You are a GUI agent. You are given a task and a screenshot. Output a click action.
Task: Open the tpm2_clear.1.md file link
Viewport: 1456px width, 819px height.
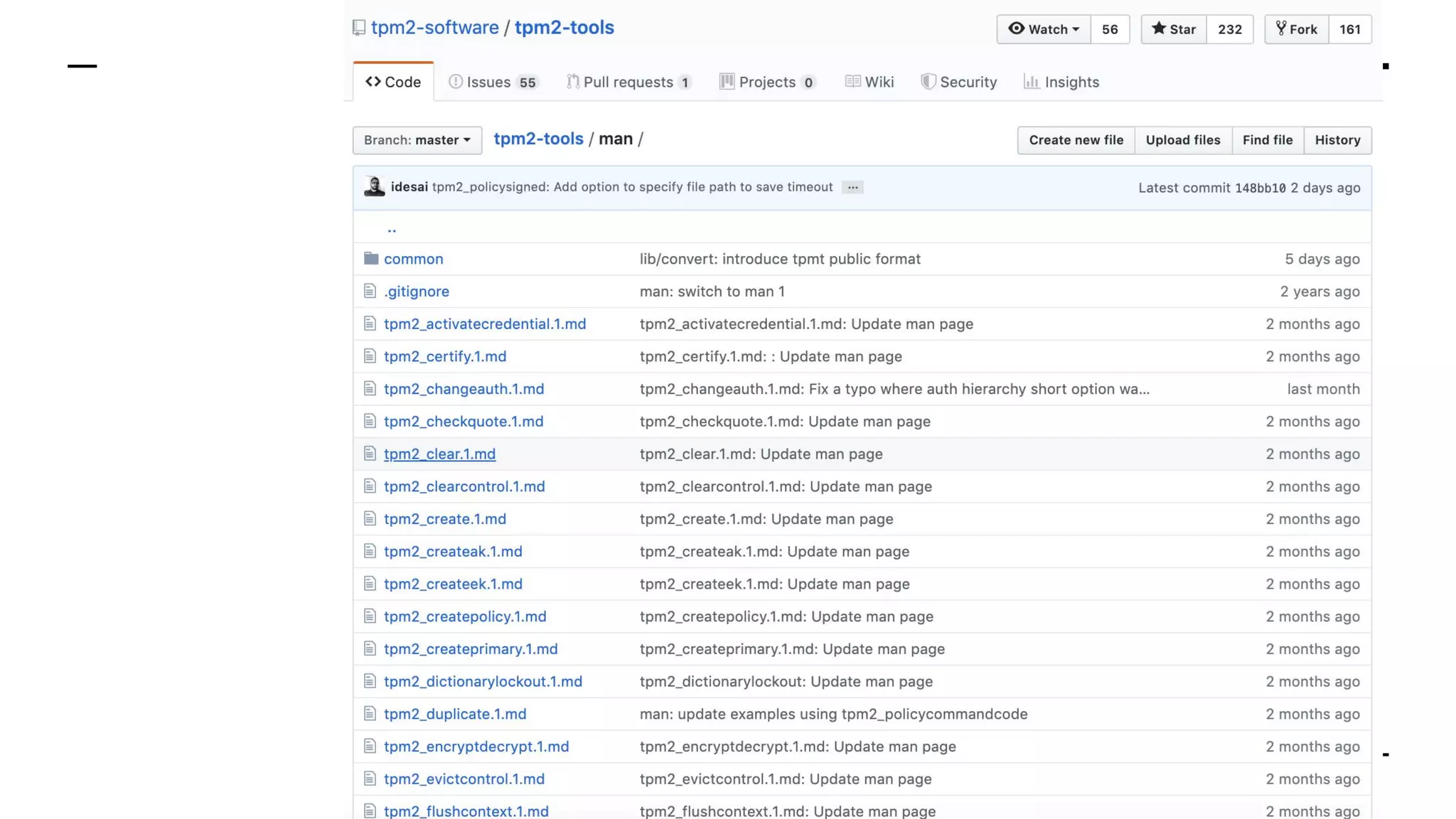[x=439, y=454]
